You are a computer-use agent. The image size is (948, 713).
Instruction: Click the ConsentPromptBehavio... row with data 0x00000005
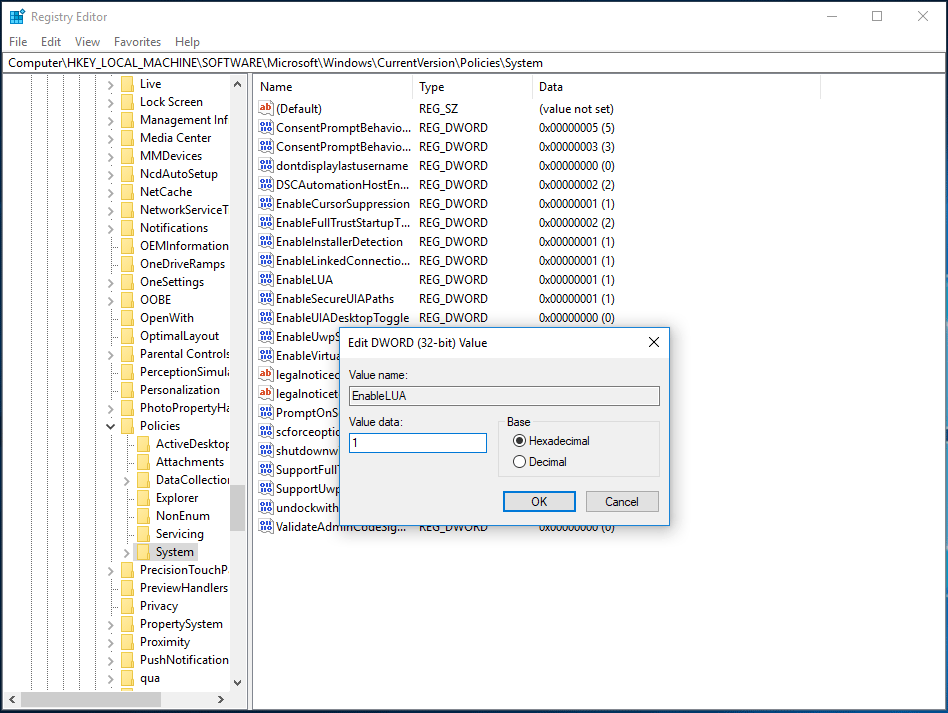point(437,128)
